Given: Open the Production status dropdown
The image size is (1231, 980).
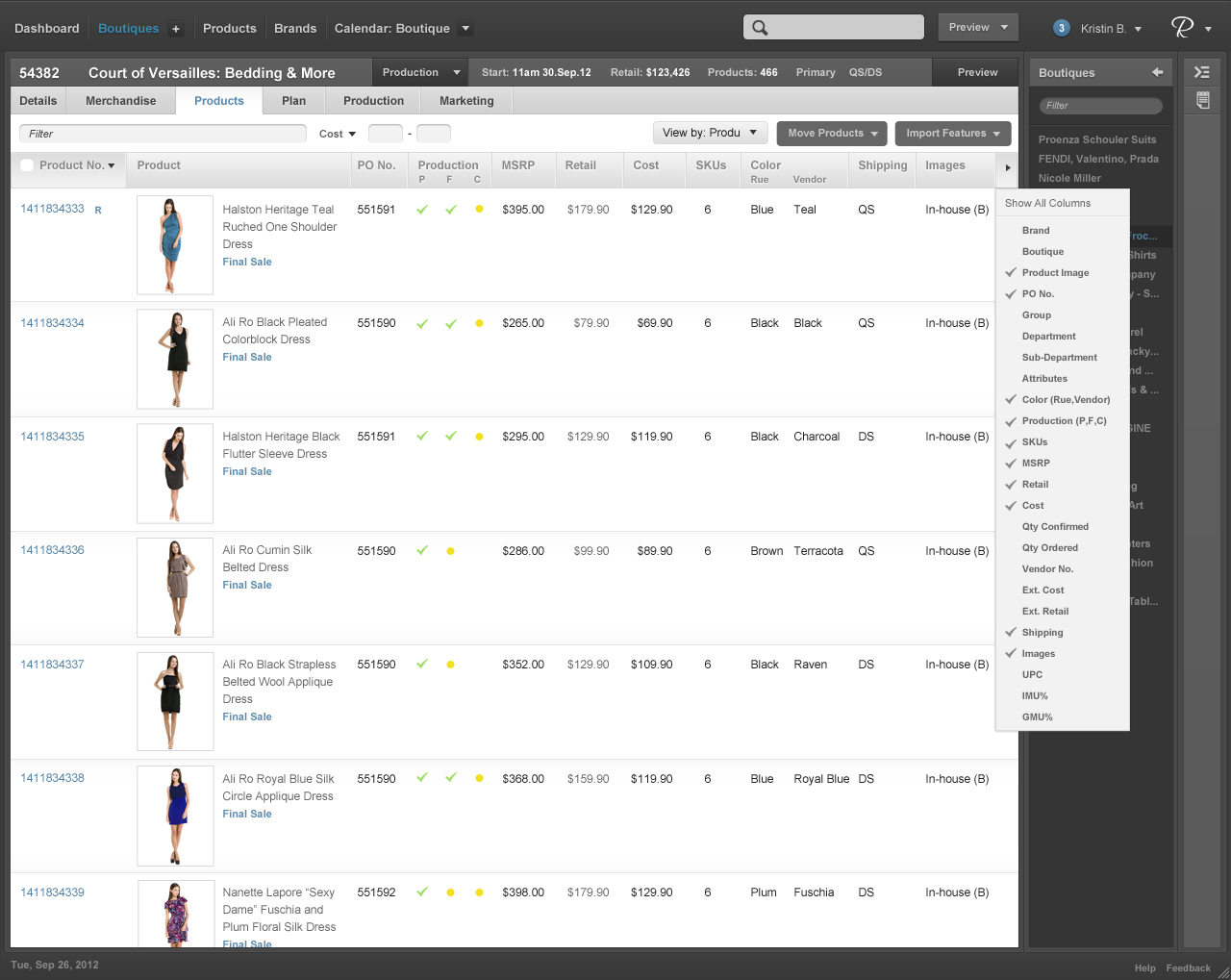Looking at the screenshot, I should [x=421, y=72].
